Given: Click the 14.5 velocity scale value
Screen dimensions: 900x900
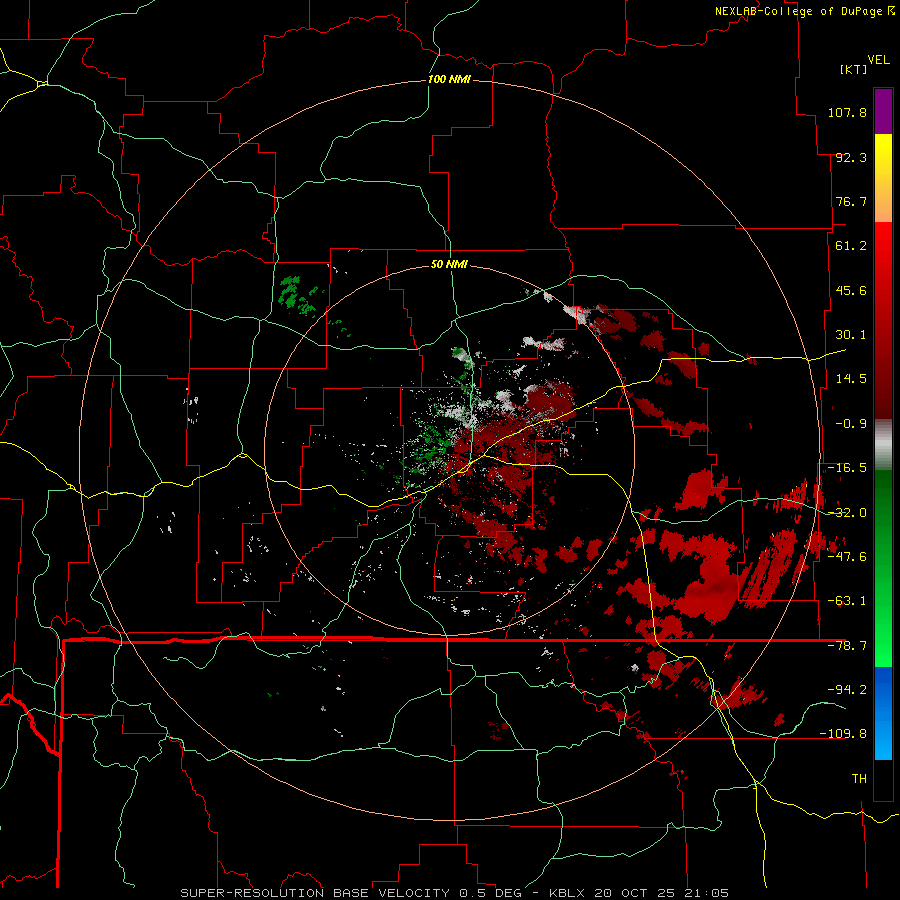Looking at the screenshot, I should [851, 379].
